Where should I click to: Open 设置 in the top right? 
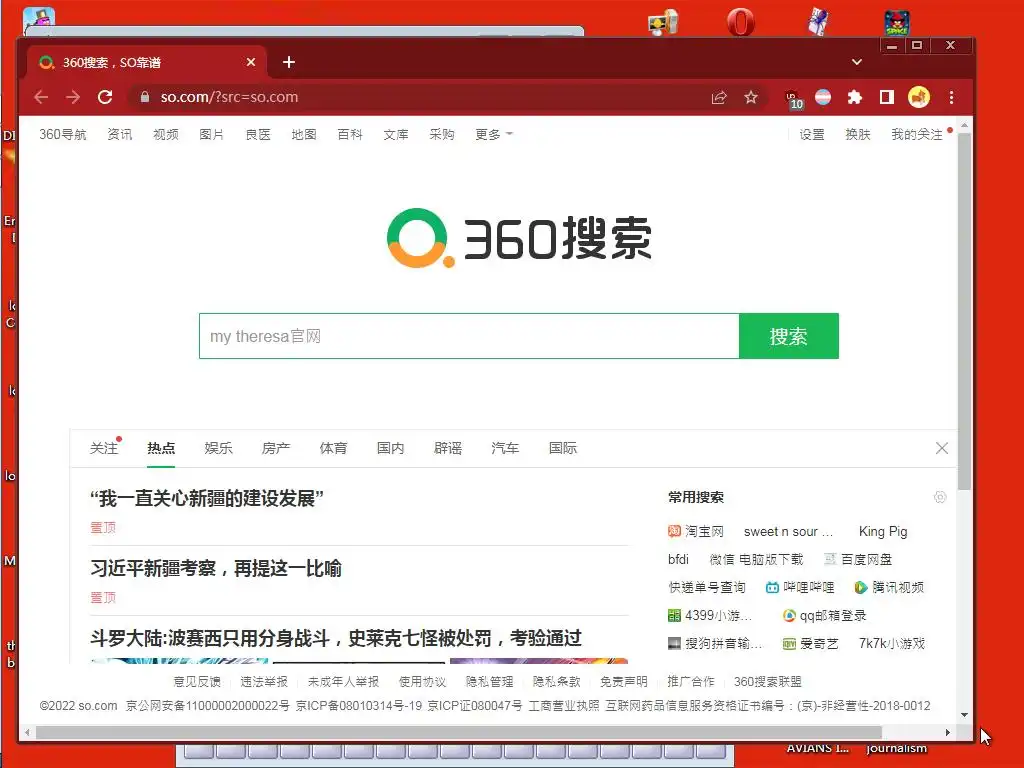812,135
